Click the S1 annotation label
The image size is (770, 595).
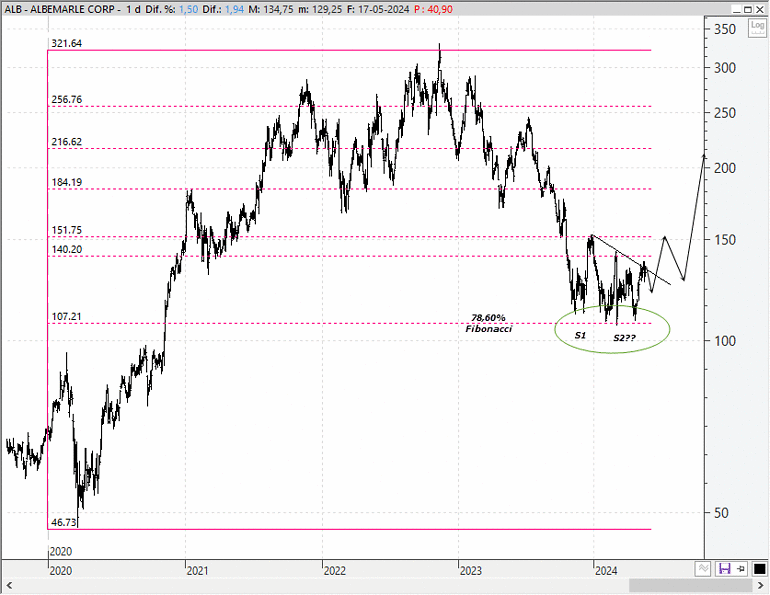pos(580,335)
